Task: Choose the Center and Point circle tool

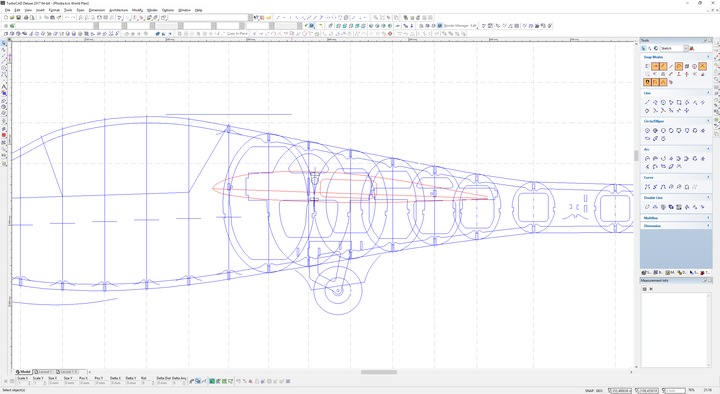Action: tap(647, 130)
